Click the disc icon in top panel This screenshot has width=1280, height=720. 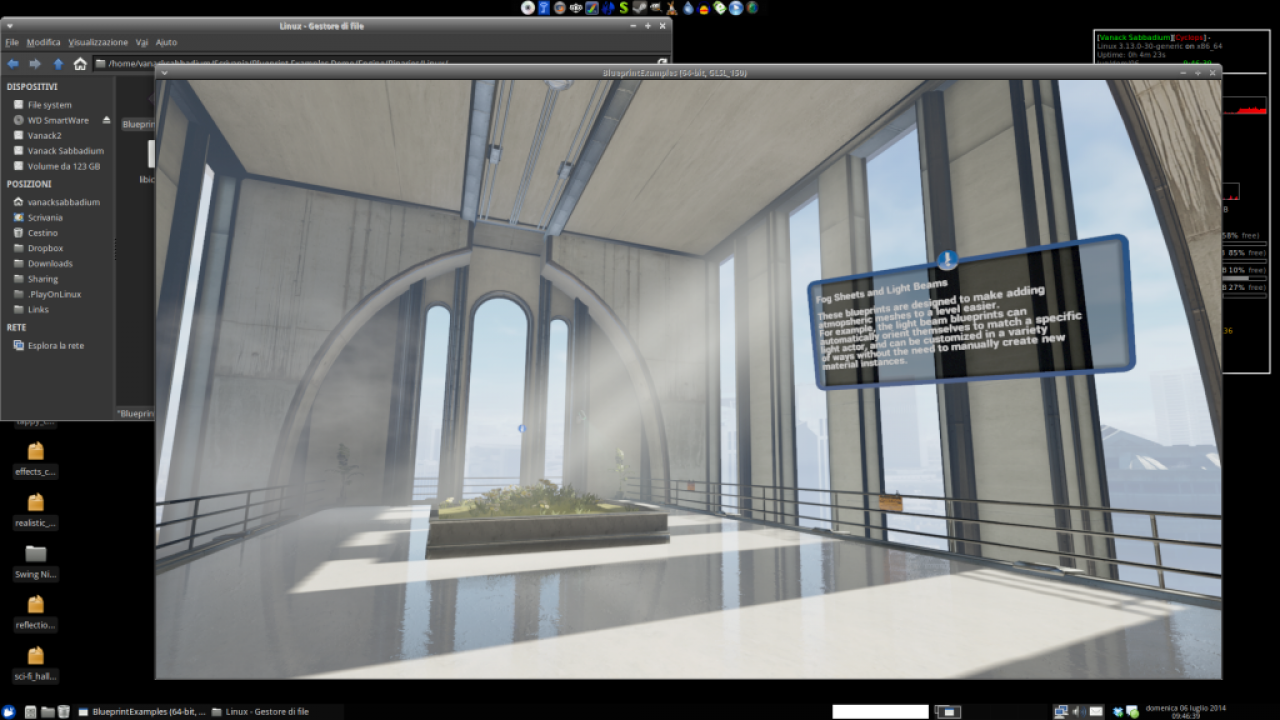pyautogui.click(x=528, y=8)
